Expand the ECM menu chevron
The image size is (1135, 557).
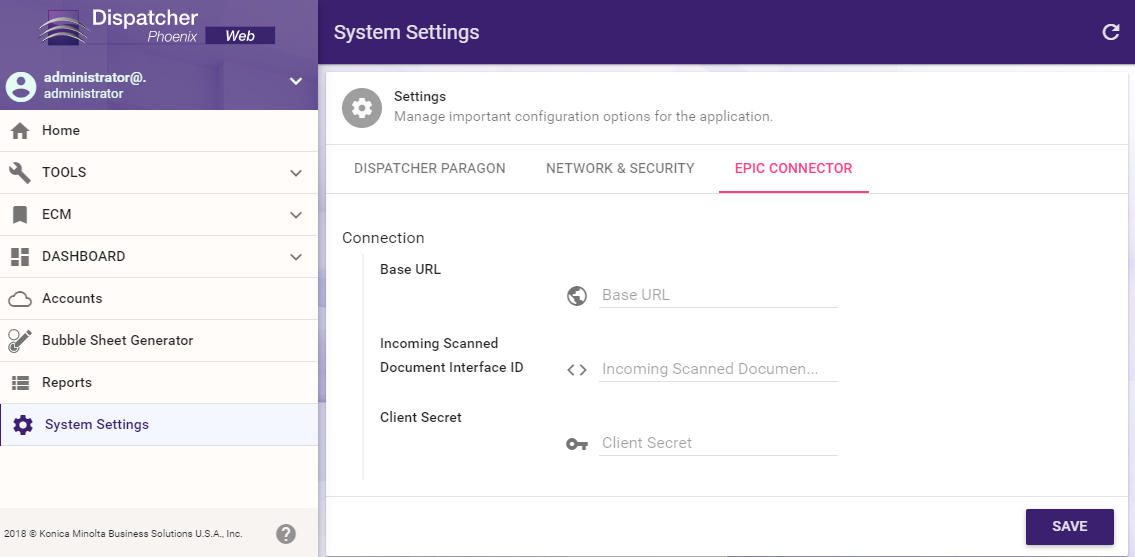pyautogui.click(x=295, y=215)
